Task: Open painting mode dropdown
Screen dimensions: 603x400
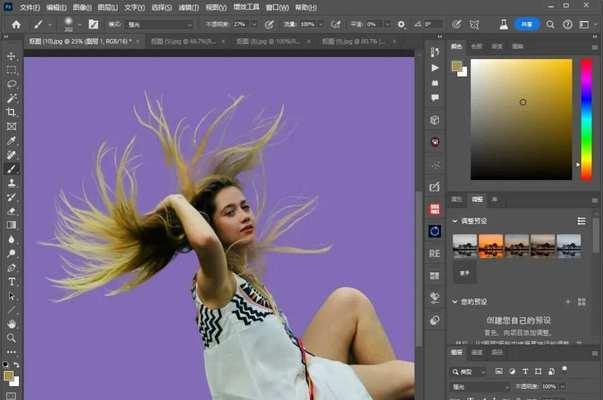Action: [x=160, y=25]
